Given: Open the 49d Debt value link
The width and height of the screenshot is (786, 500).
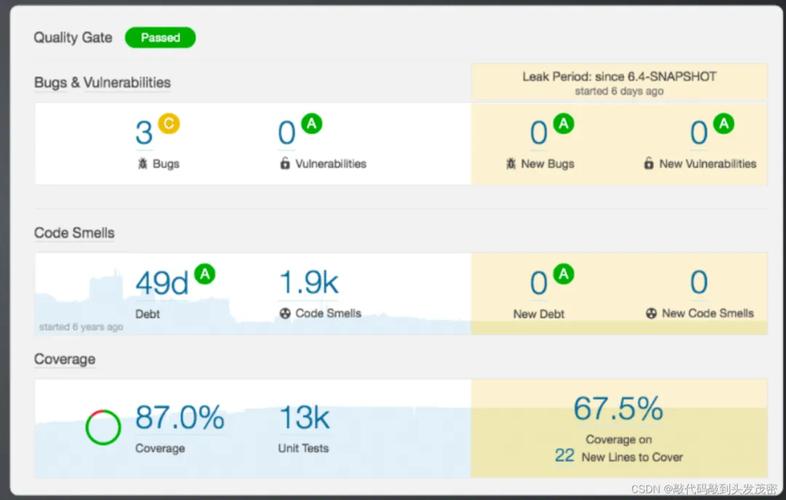Looking at the screenshot, I should (x=162, y=284).
